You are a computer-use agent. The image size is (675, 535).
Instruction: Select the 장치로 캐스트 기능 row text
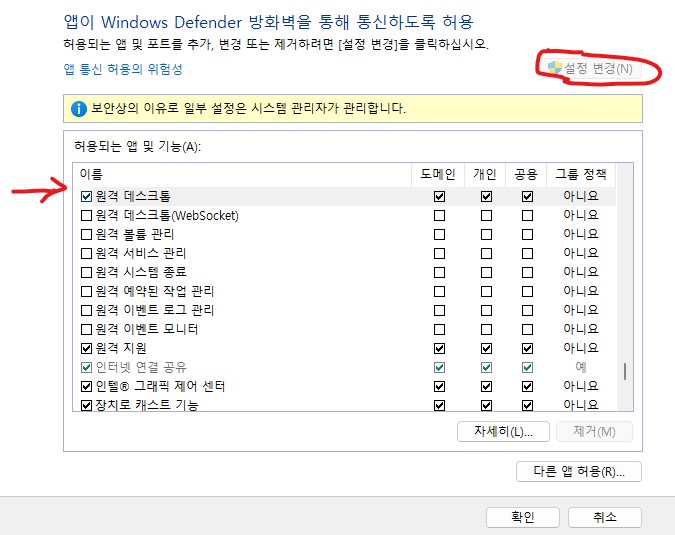(147, 405)
